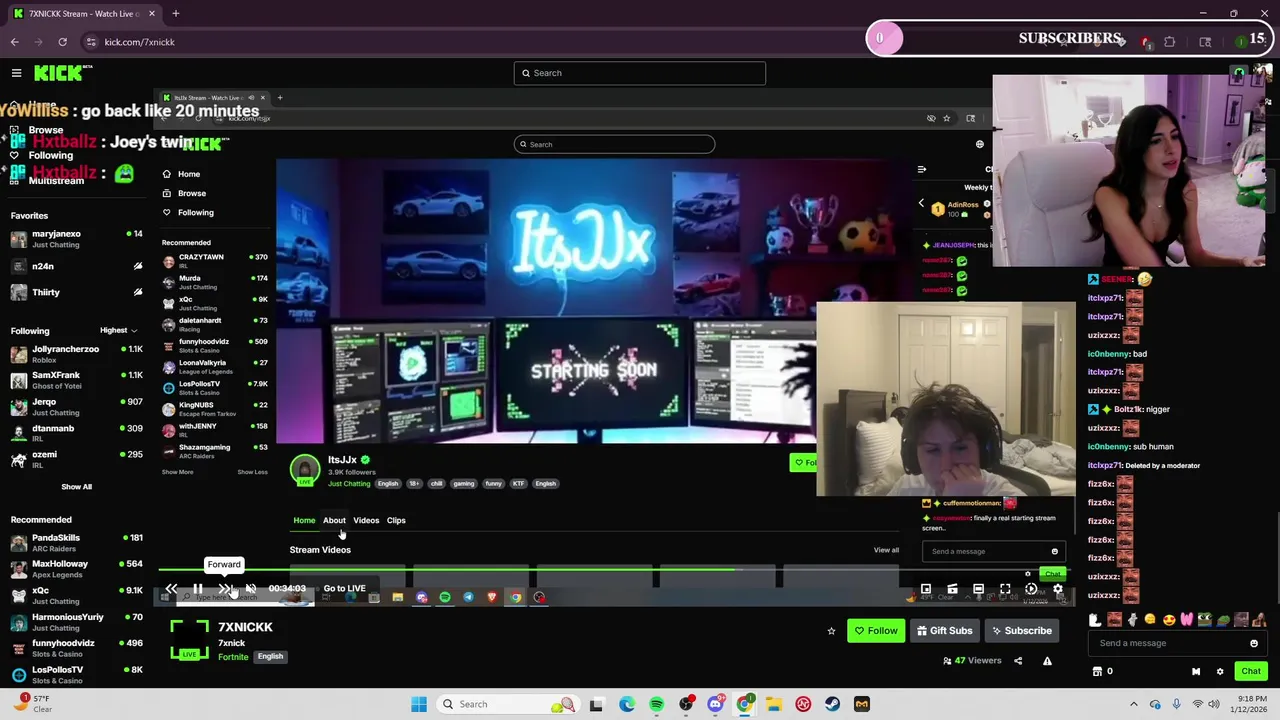This screenshot has width=1280, height=720.
Task: Send message with green Chat button
Action: tap(1251, 671)
